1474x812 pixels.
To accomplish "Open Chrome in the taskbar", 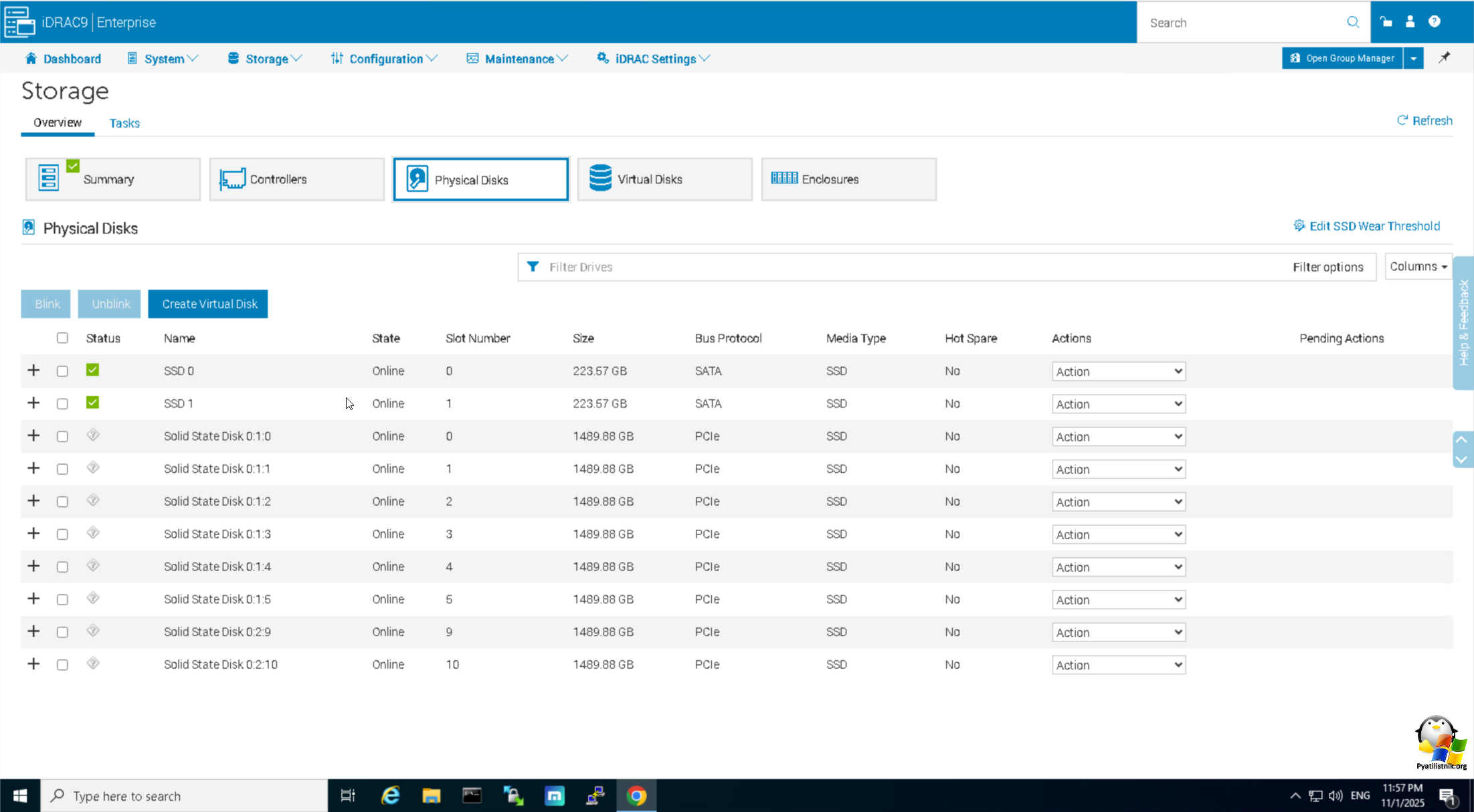I will pyautogui.click(x=636, y=795).
